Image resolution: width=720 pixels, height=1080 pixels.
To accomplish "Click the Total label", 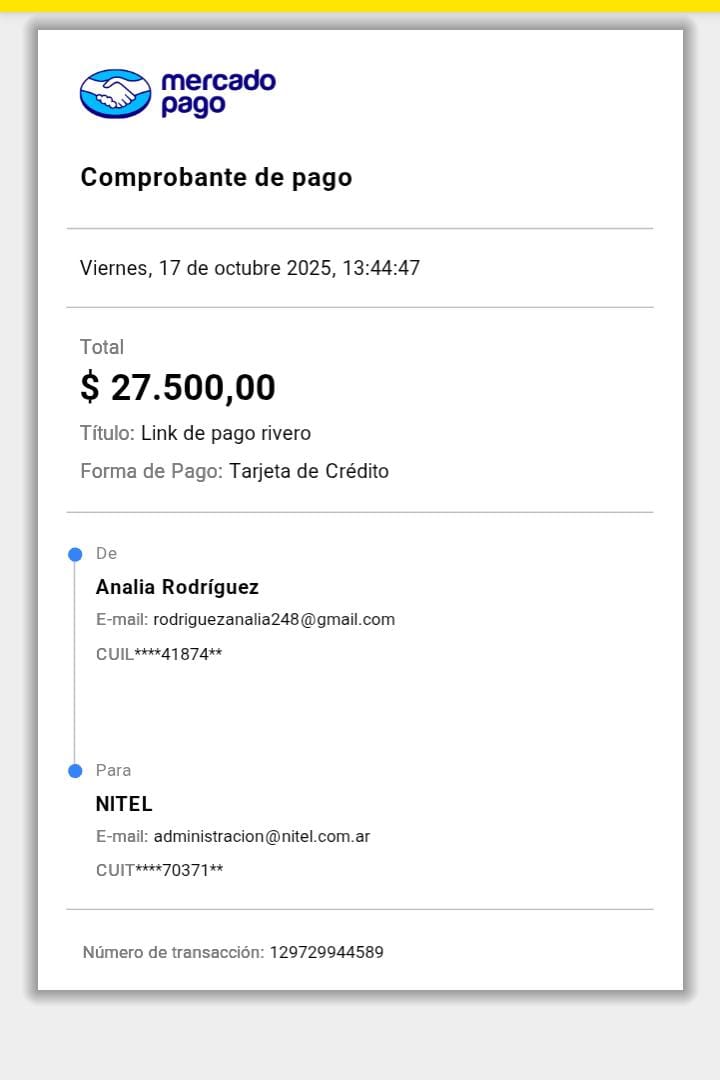I will point(102,347).
